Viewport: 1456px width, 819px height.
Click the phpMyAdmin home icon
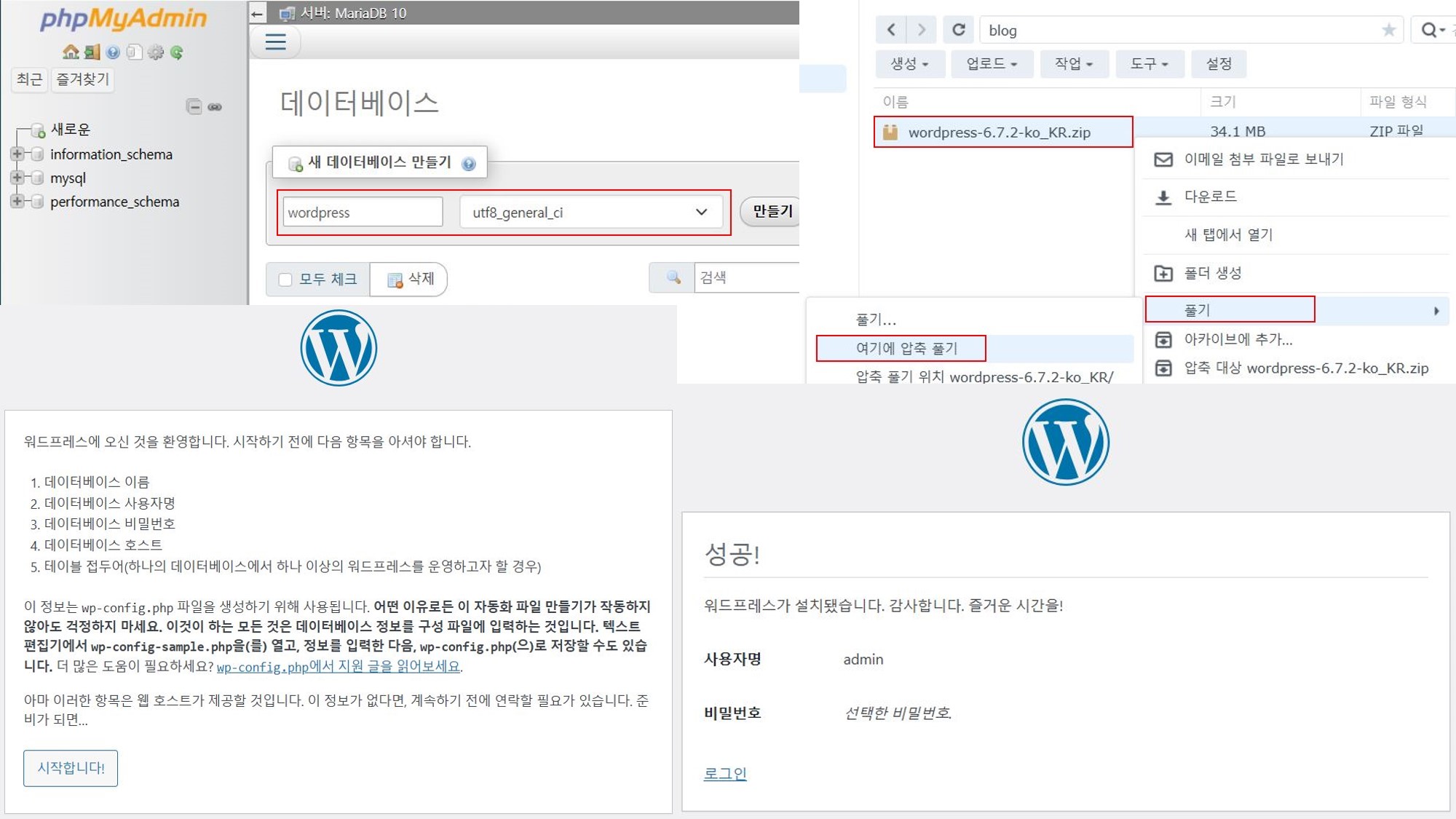pos(71,52)
